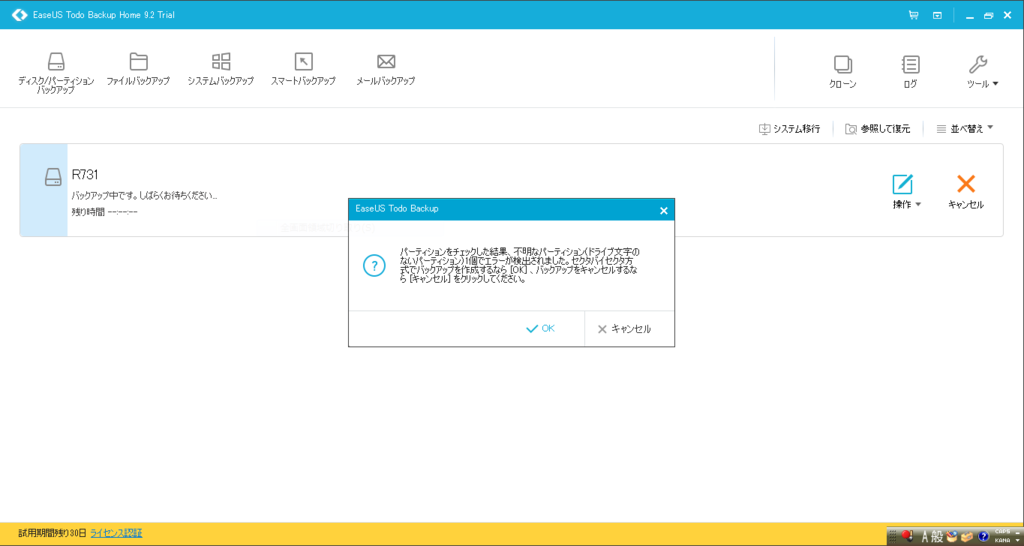Click the language bar drag handle
The image size is (1024, 546).
(x=893, y=536)
